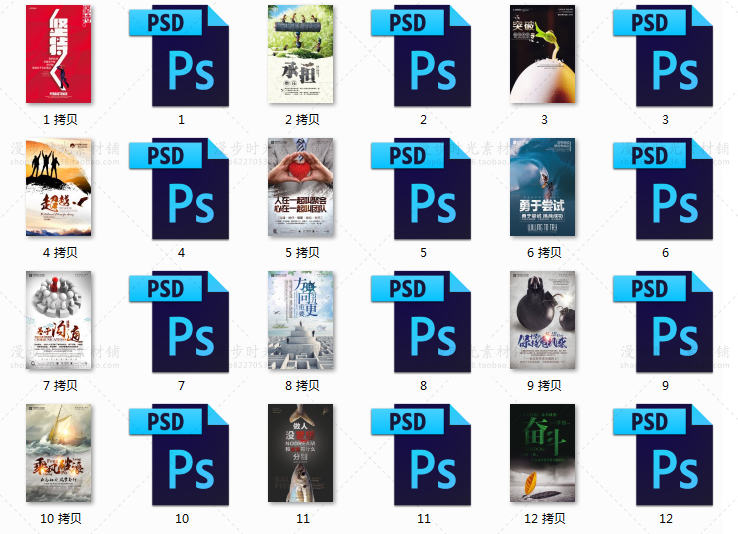Click the PSD file icon labeled 7
This screenshot has height=534, width=738.
tap(181, 321)
